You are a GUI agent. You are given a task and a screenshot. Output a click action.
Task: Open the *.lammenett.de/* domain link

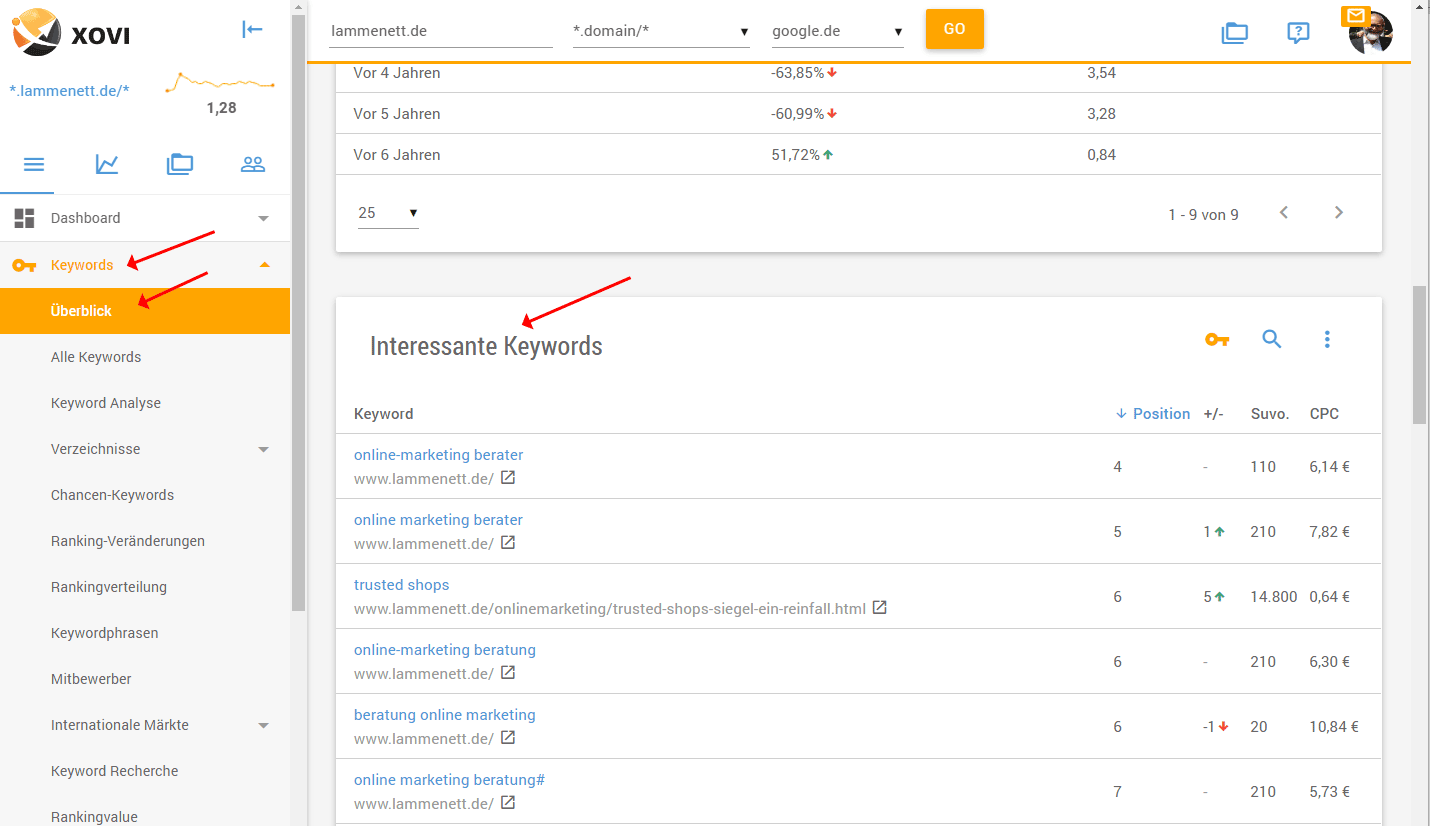(x=69, y=90)
